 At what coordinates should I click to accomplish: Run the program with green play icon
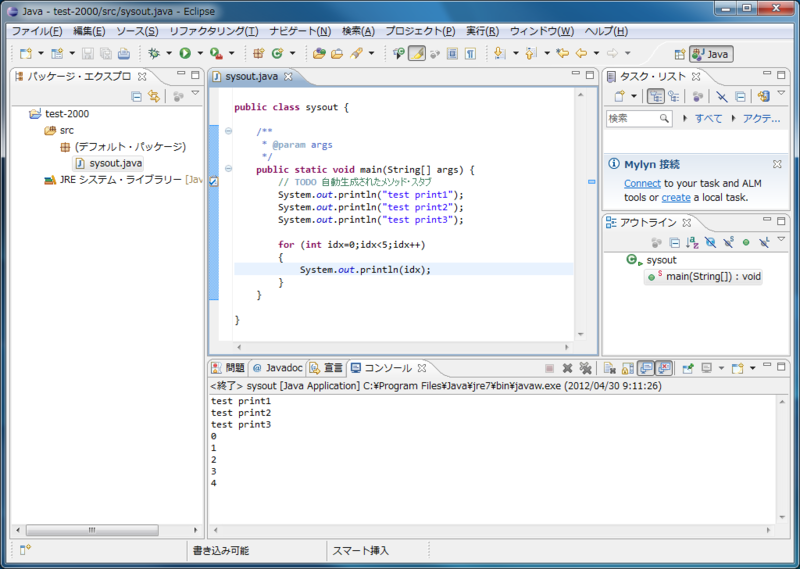(x=185, y=53)
